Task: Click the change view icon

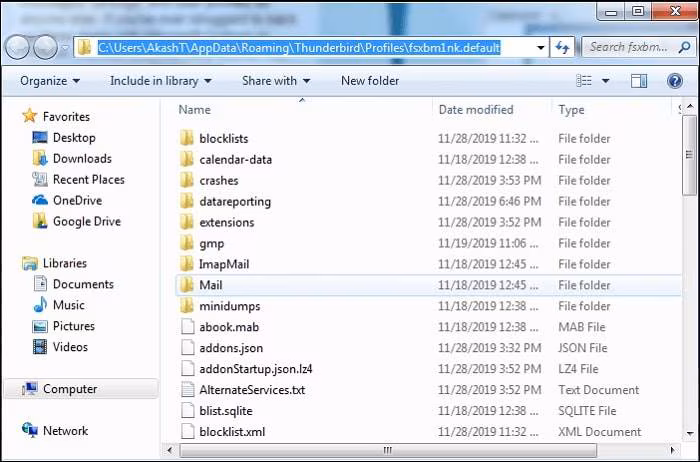Action: pyautogui.click(x=584, y=81)
